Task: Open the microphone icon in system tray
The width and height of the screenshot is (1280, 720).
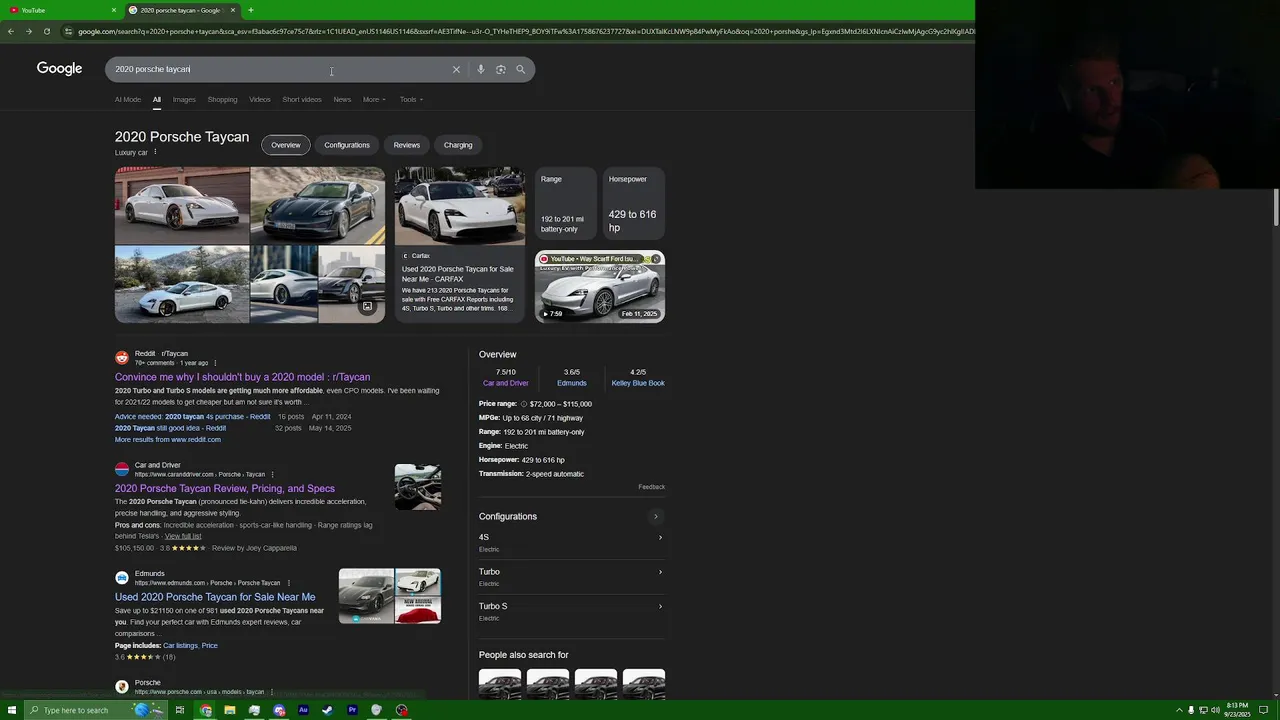Action: pos(1190,710)
